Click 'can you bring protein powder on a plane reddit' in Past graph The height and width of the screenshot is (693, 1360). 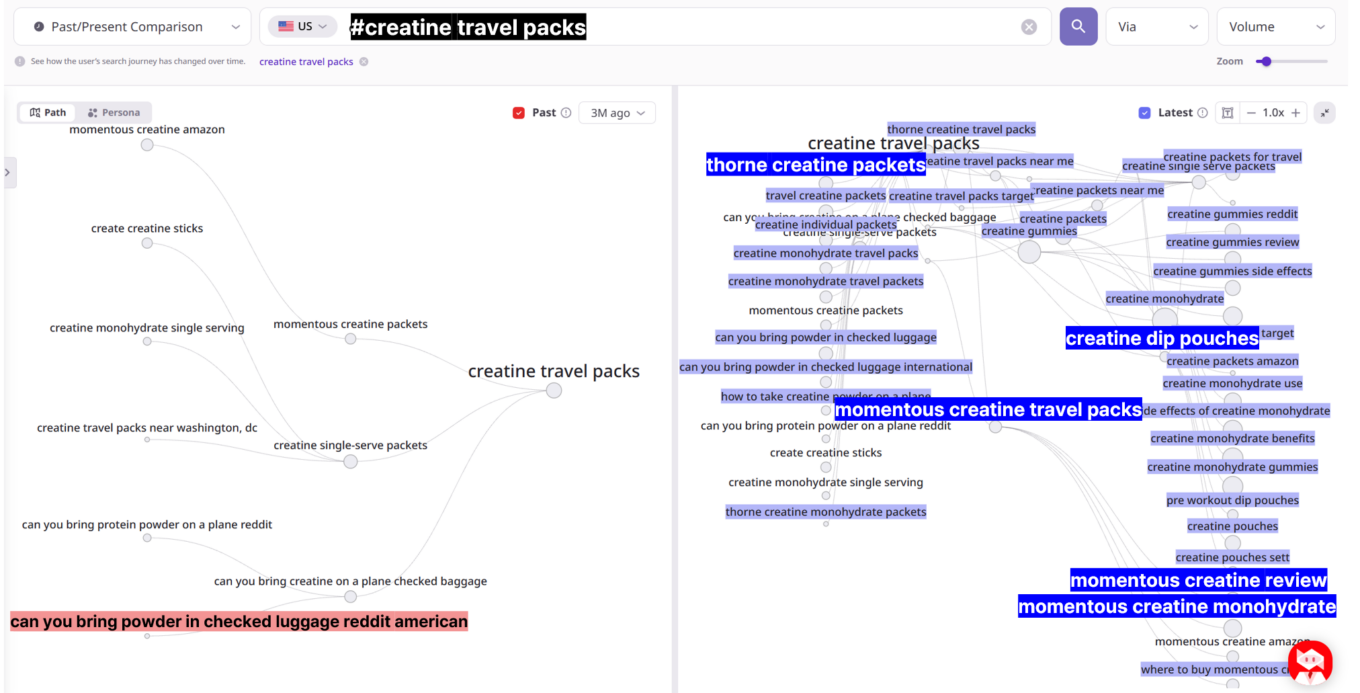(147, 525)
